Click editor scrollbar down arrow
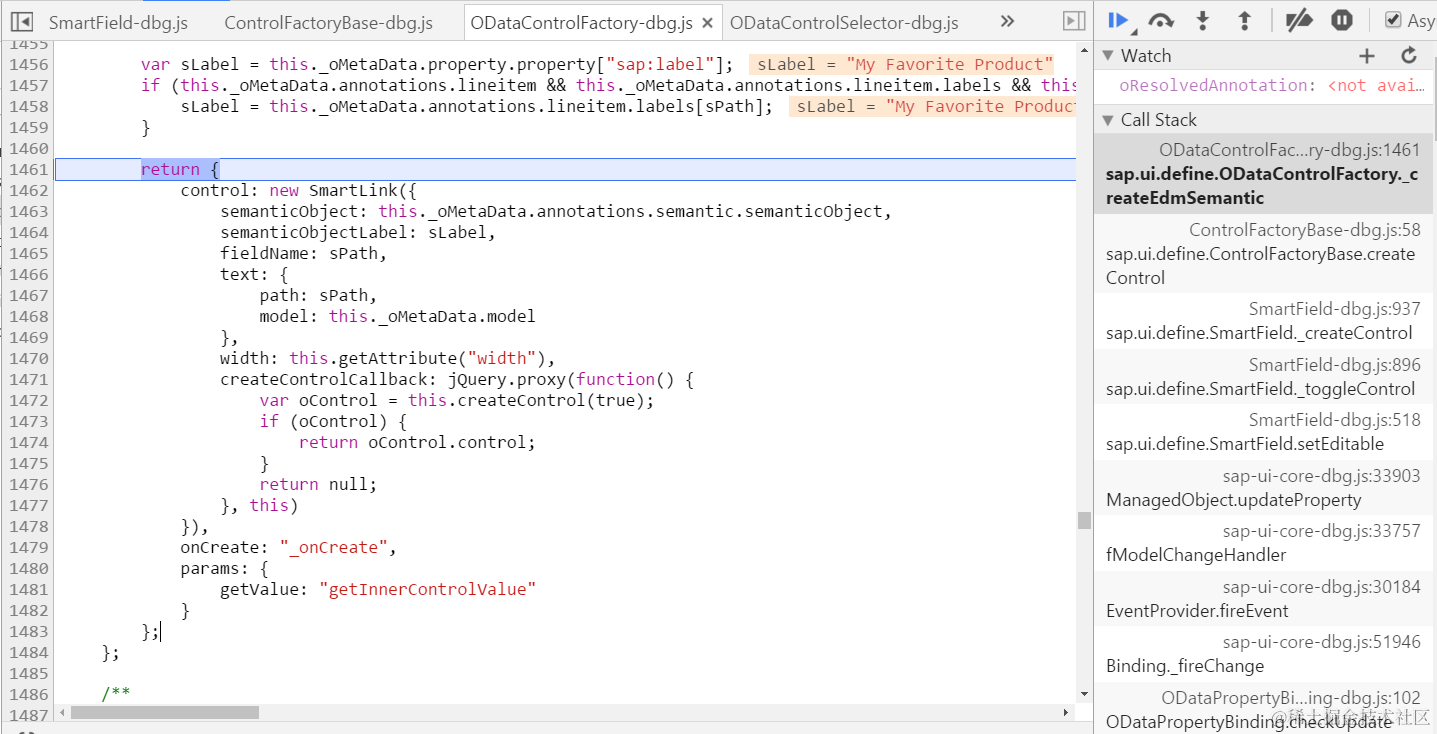Viewport: 1437px width, 734px height. click(1084, 694)
